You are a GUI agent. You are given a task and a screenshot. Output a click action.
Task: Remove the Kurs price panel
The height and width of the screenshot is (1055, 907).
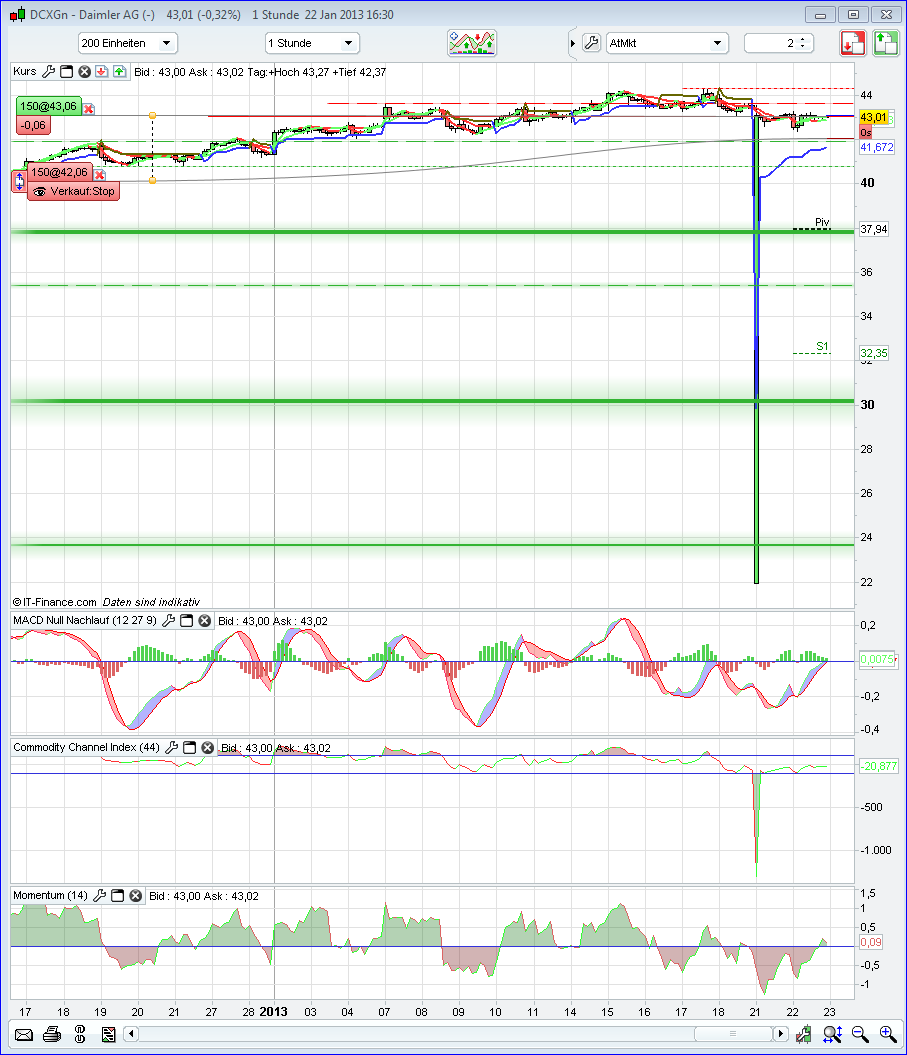(84, 71)
